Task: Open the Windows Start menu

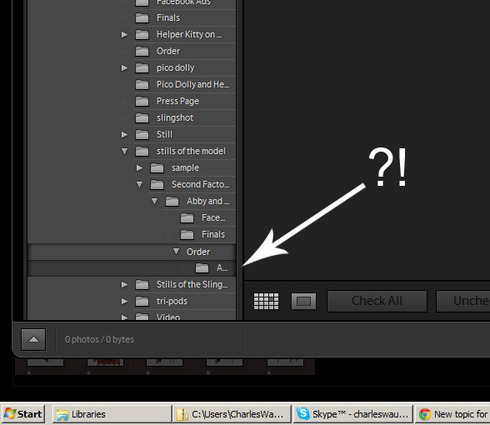Action: (x=23, y=414)
